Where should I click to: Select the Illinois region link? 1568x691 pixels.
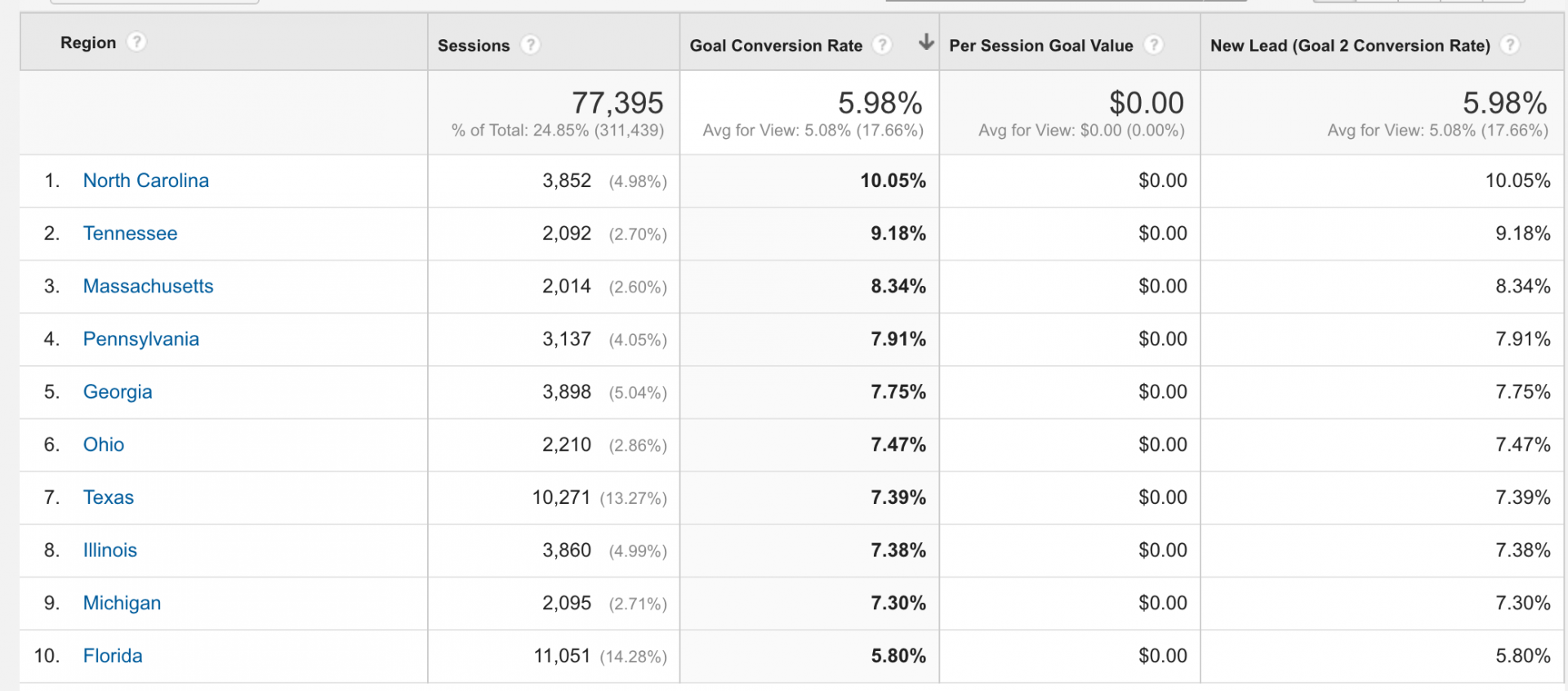coord(110,551)
